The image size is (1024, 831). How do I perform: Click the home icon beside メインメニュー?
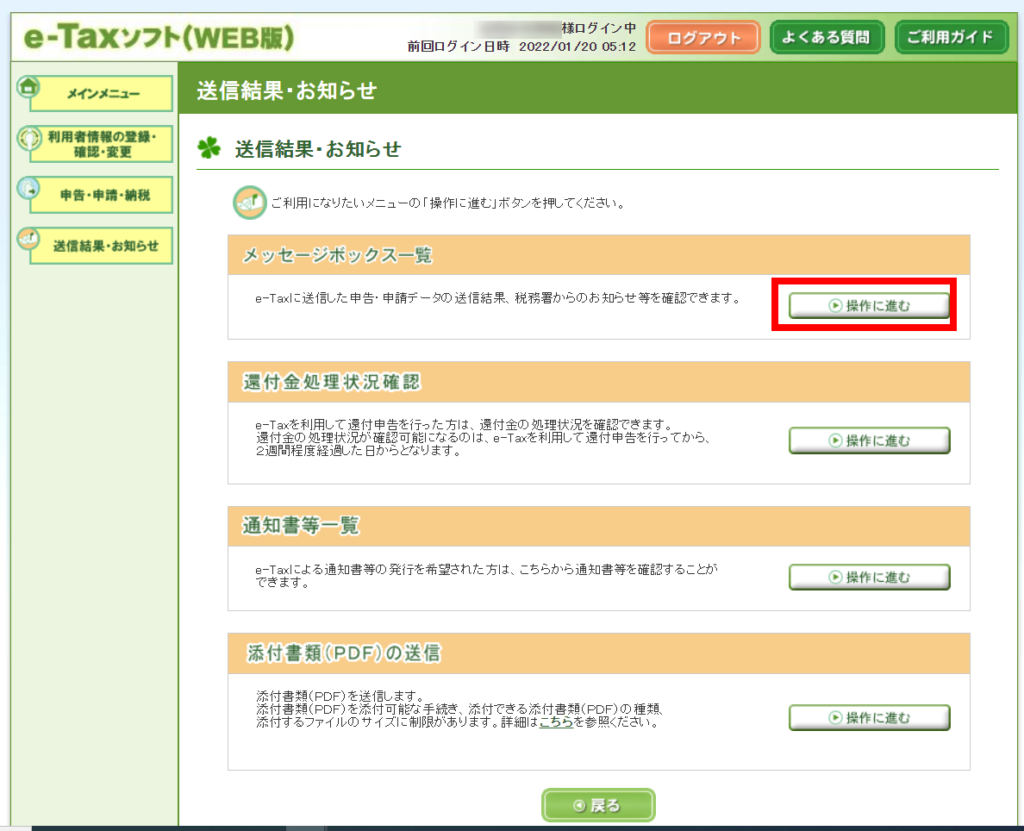point(28,87)
